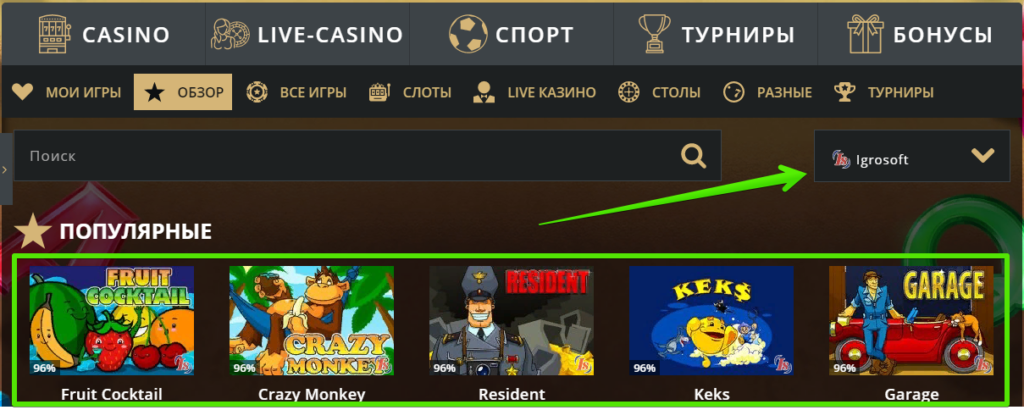Click the magnifying glass search icon
Viewport: 1024px width, 410px height.
click(694, 156)
